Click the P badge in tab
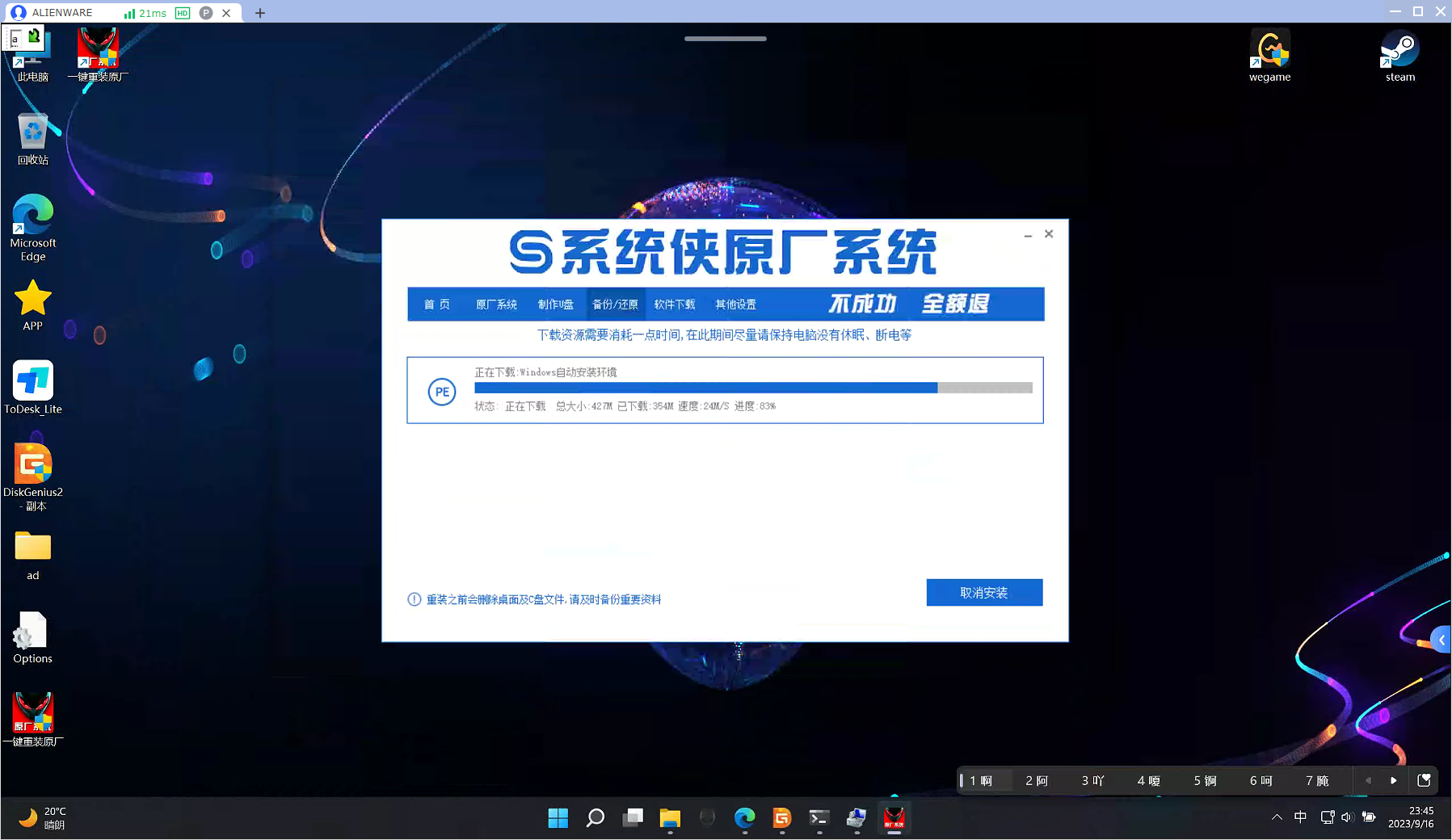Image resolution: width=1452 pixels, height=840 pixels. pyautogui.click(x=206, y=13)
